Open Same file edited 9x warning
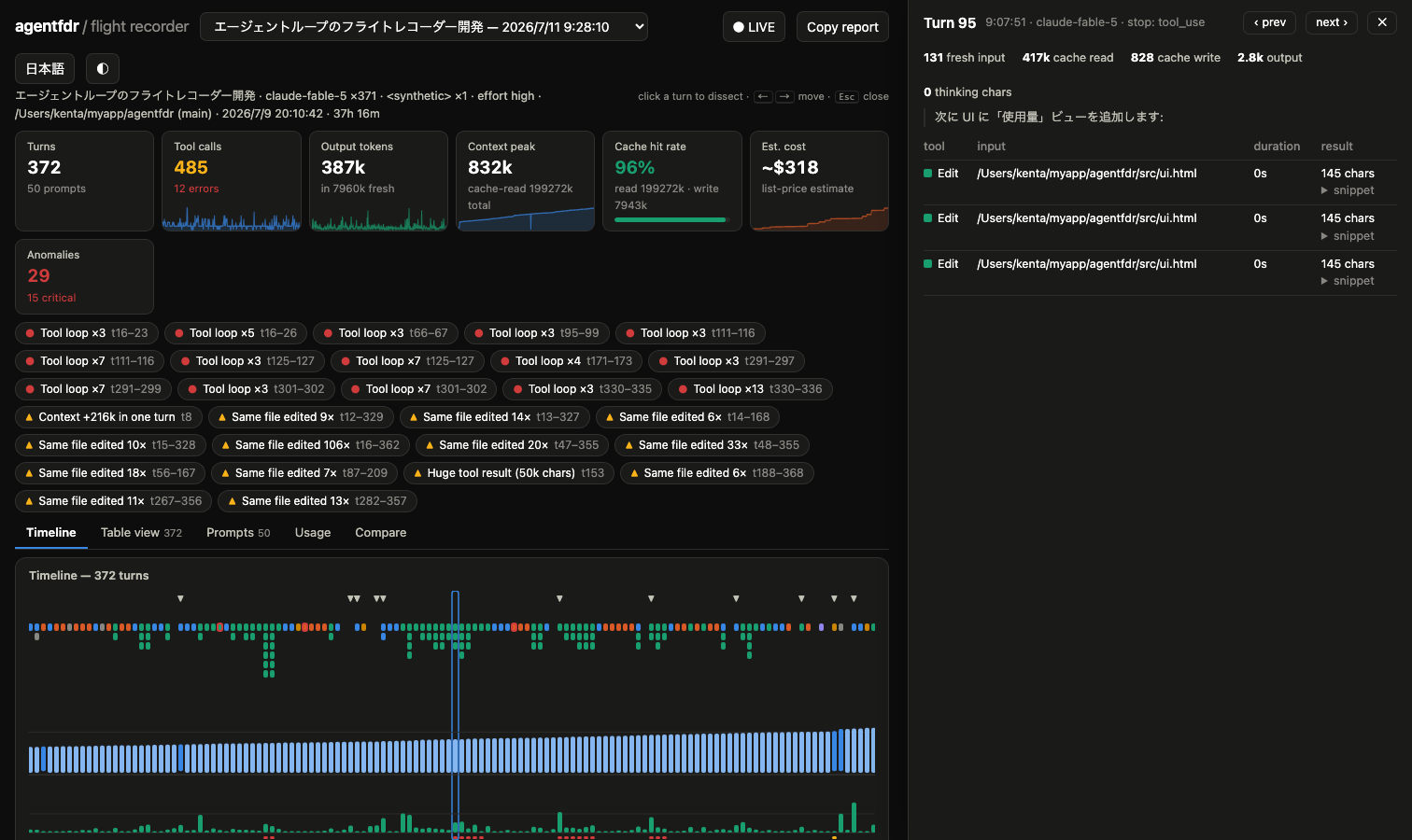Viewport: 1412px width, 840px height. 301,417
